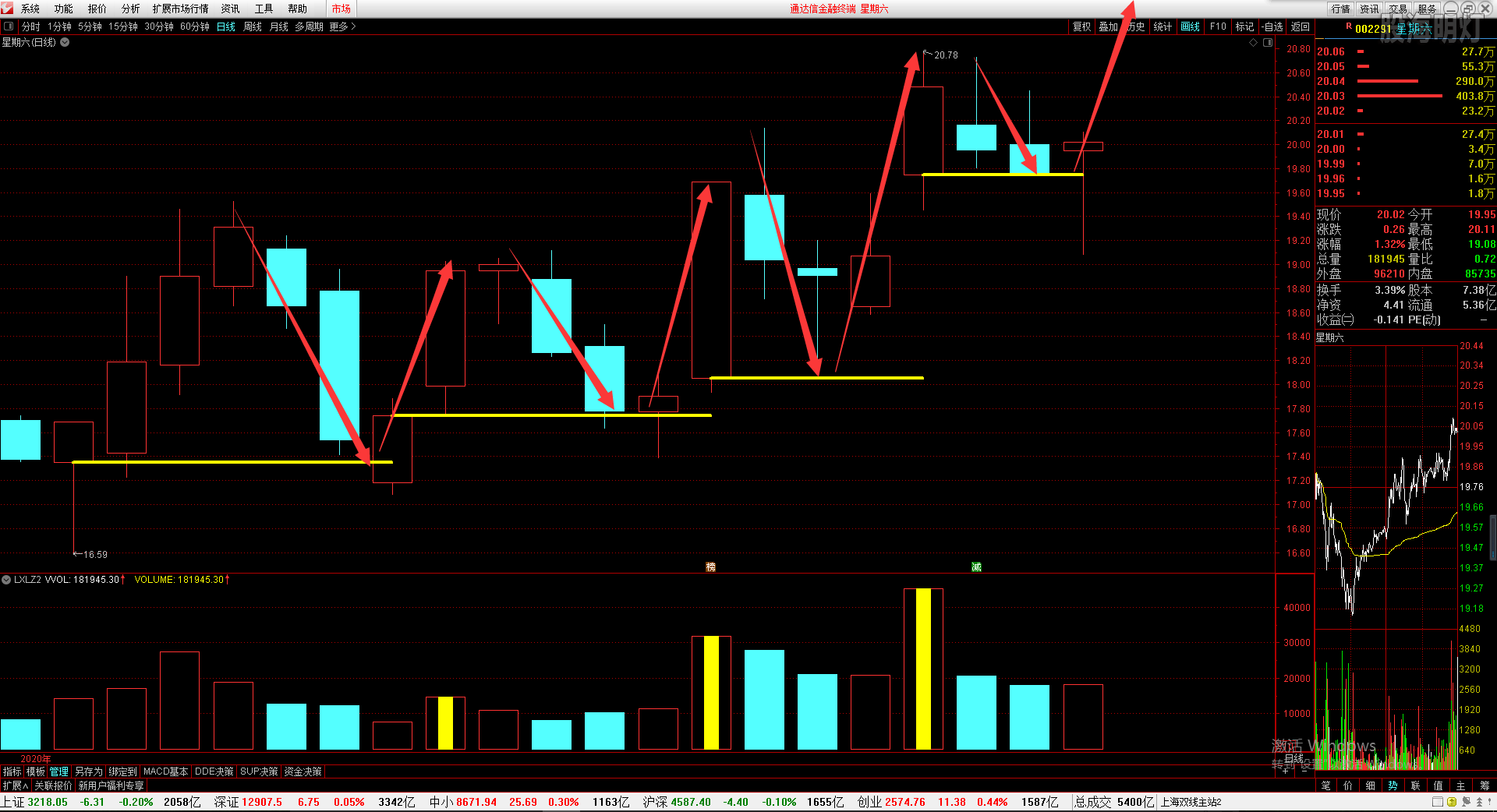Select 15分钟 period

123,26
